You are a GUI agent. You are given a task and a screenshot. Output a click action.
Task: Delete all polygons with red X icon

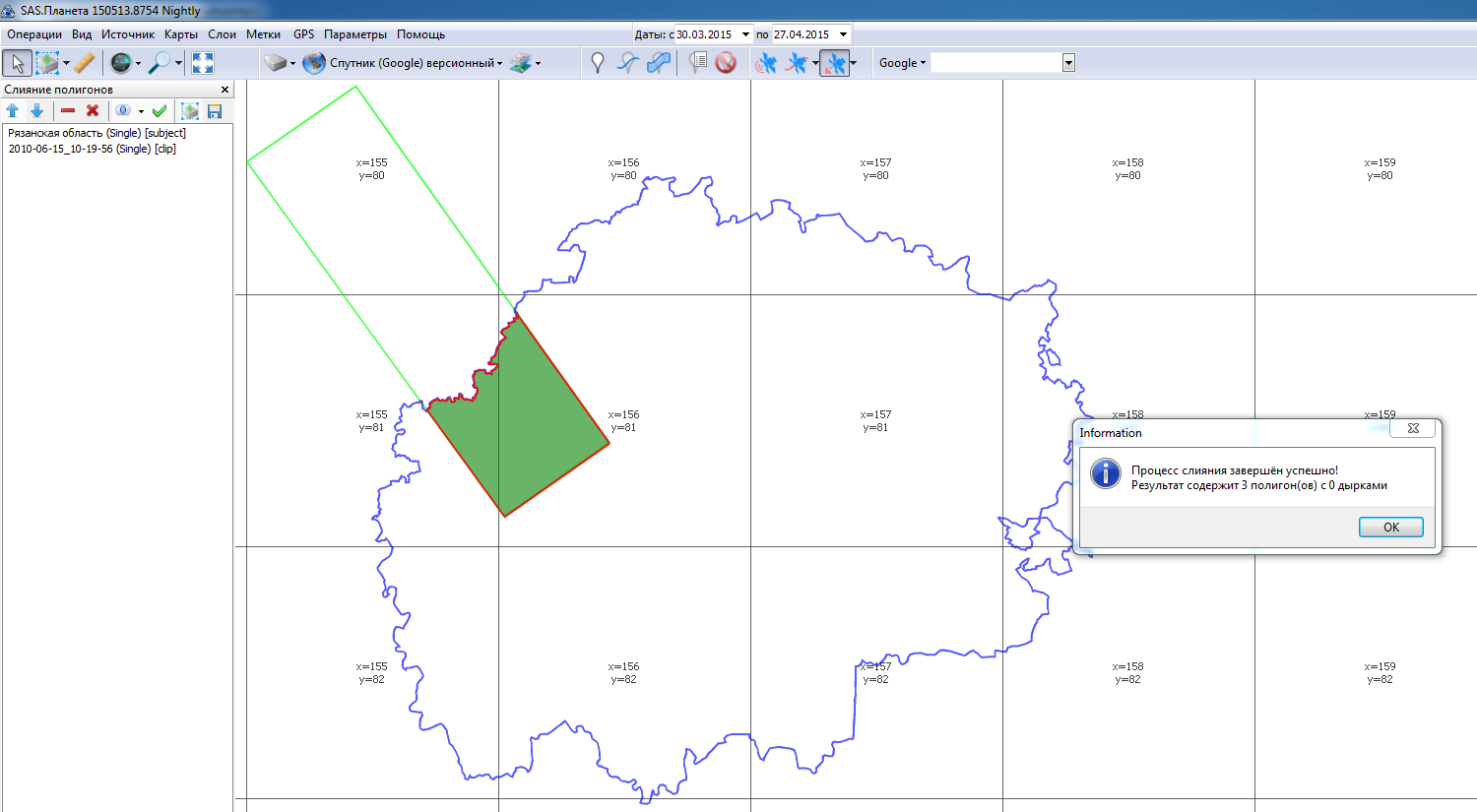[x=93, y=111]
